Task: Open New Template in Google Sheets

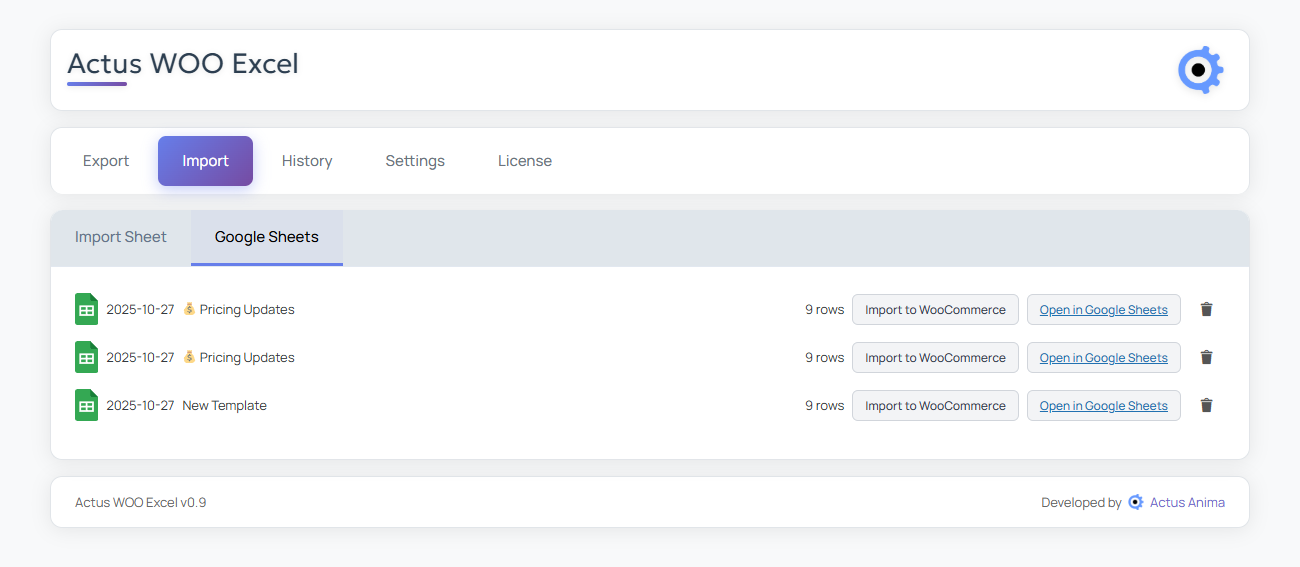Action: 1104,405
